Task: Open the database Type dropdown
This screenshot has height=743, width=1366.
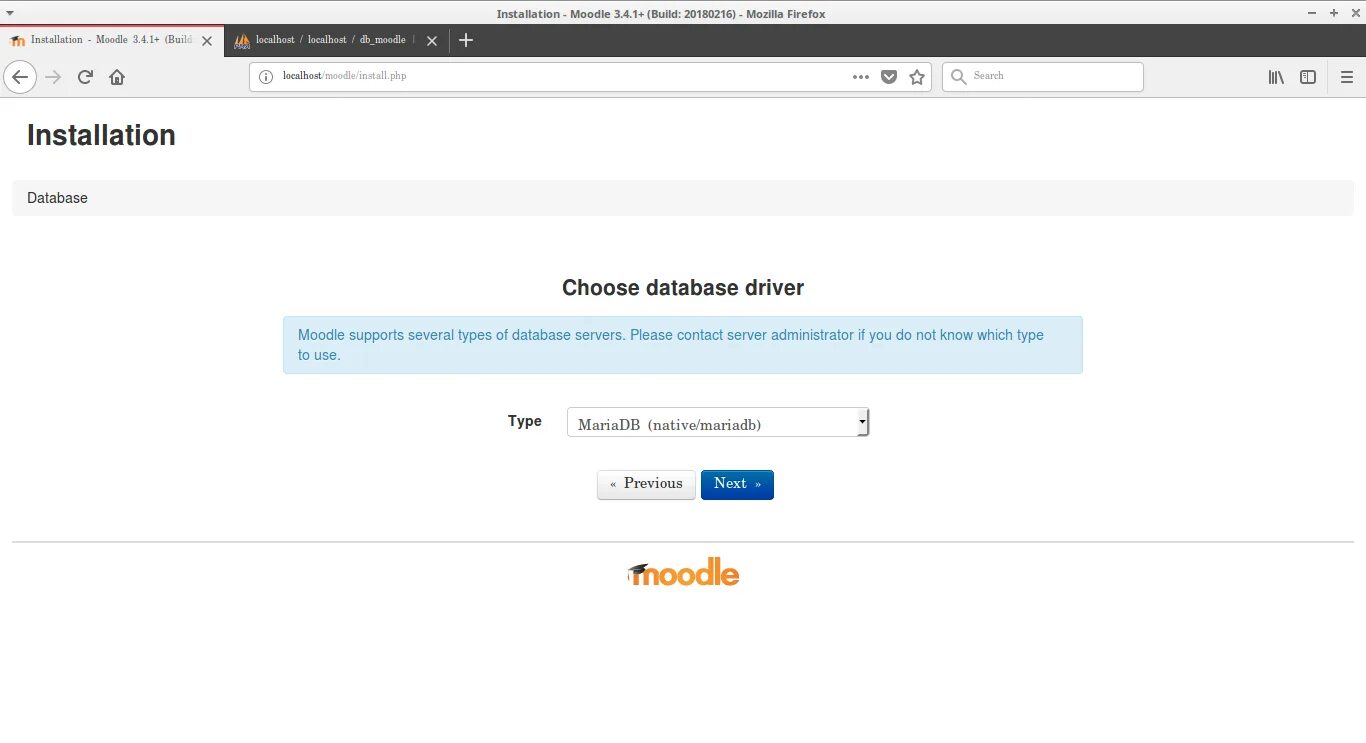Action: pos(718,423)
